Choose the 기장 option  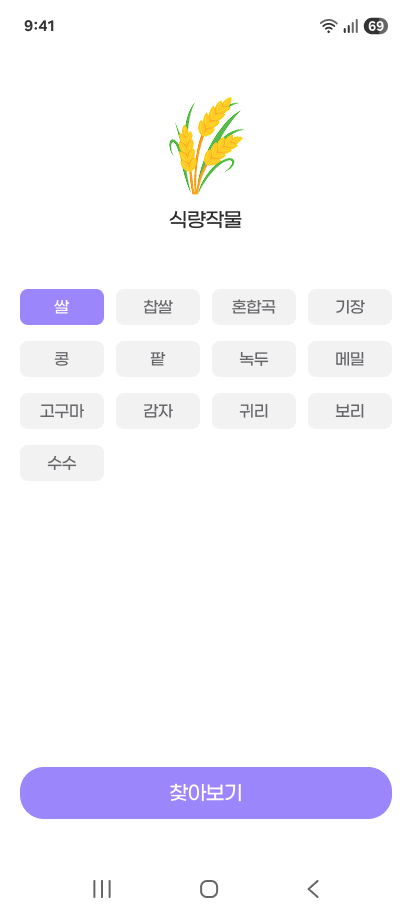click(350, 307)
